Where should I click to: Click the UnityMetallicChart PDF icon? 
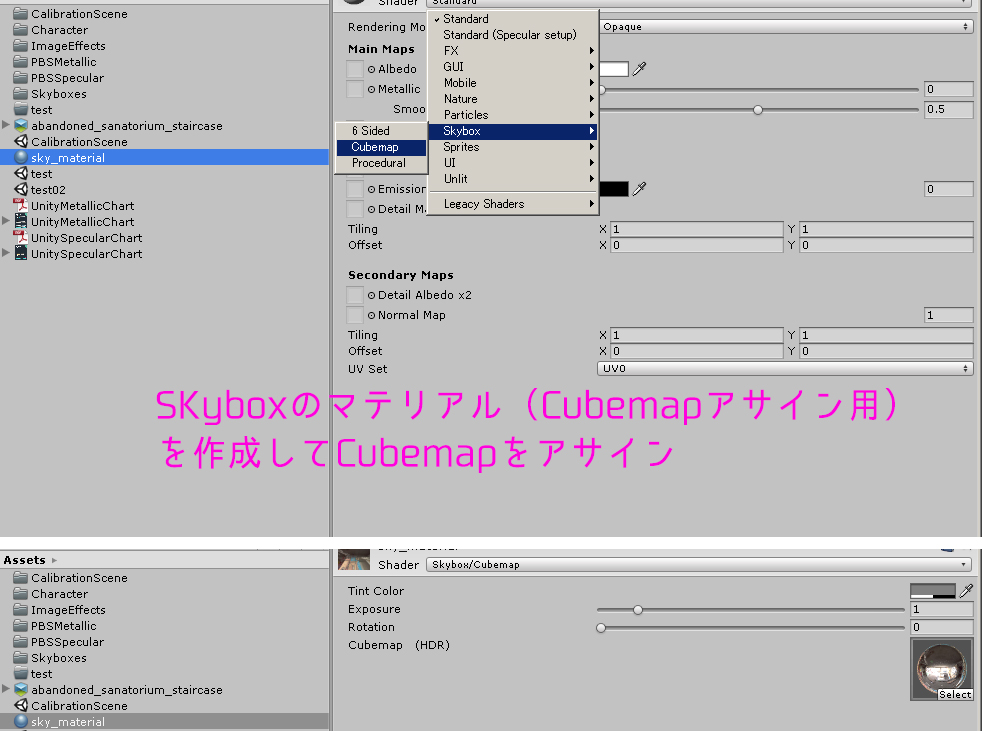(x=21, y=205)
